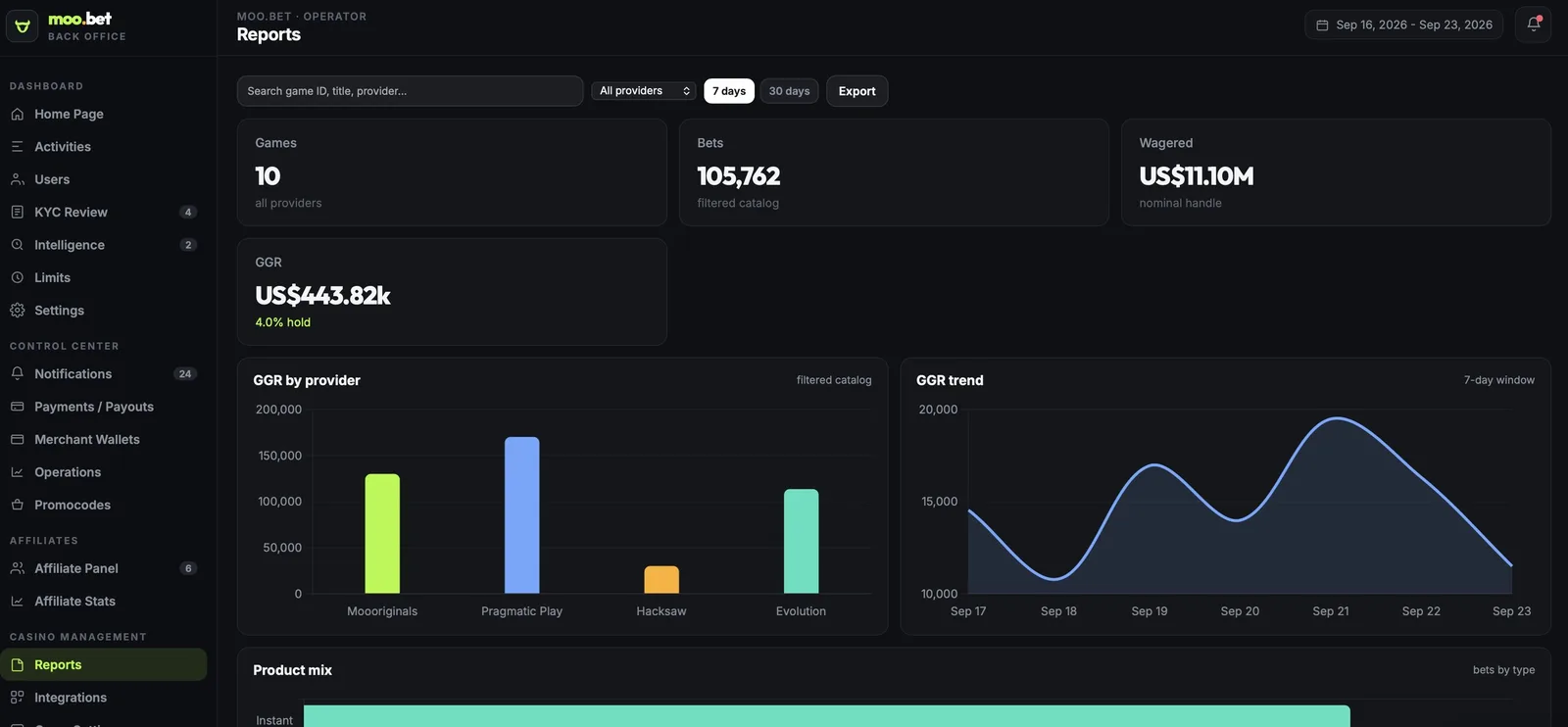Open the All providers dropdown
This screenshot has width=1568, height=727.
click(x=644, y=91)
